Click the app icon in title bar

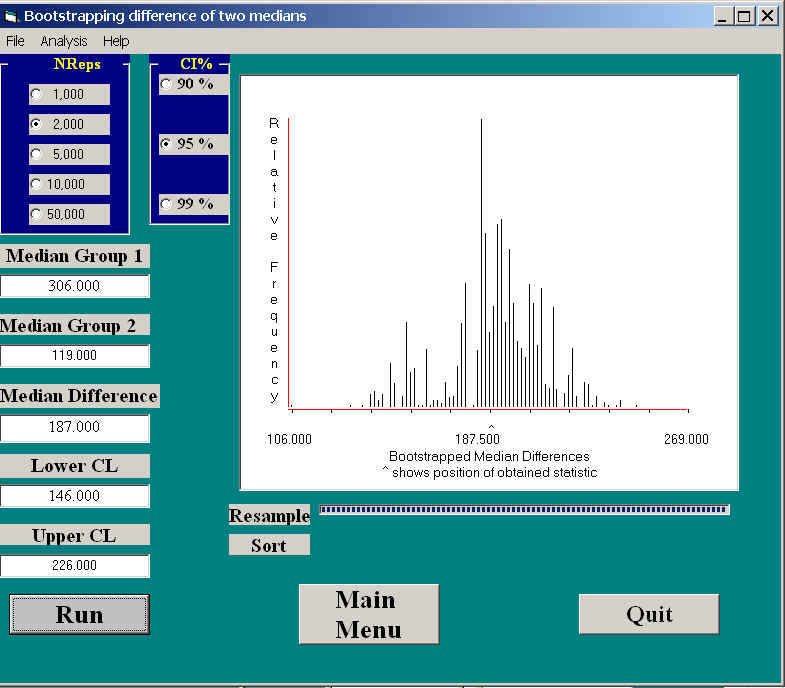tap(11, 16)
